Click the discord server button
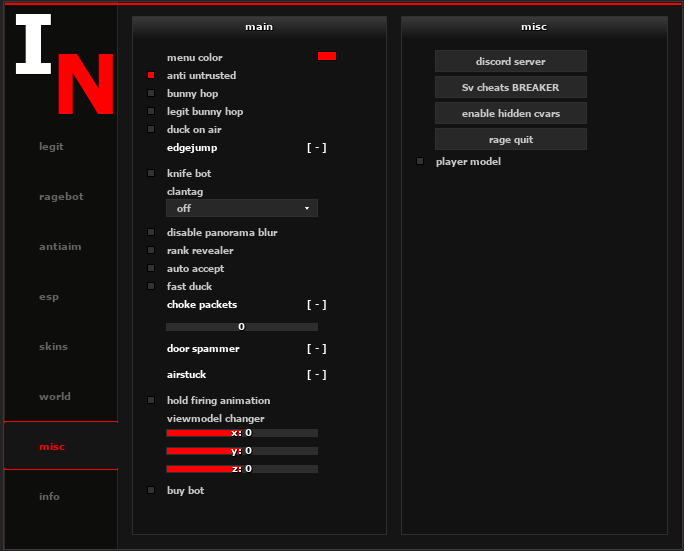The height and width of the screenshot is (551, 684). (x=511, y=61)
